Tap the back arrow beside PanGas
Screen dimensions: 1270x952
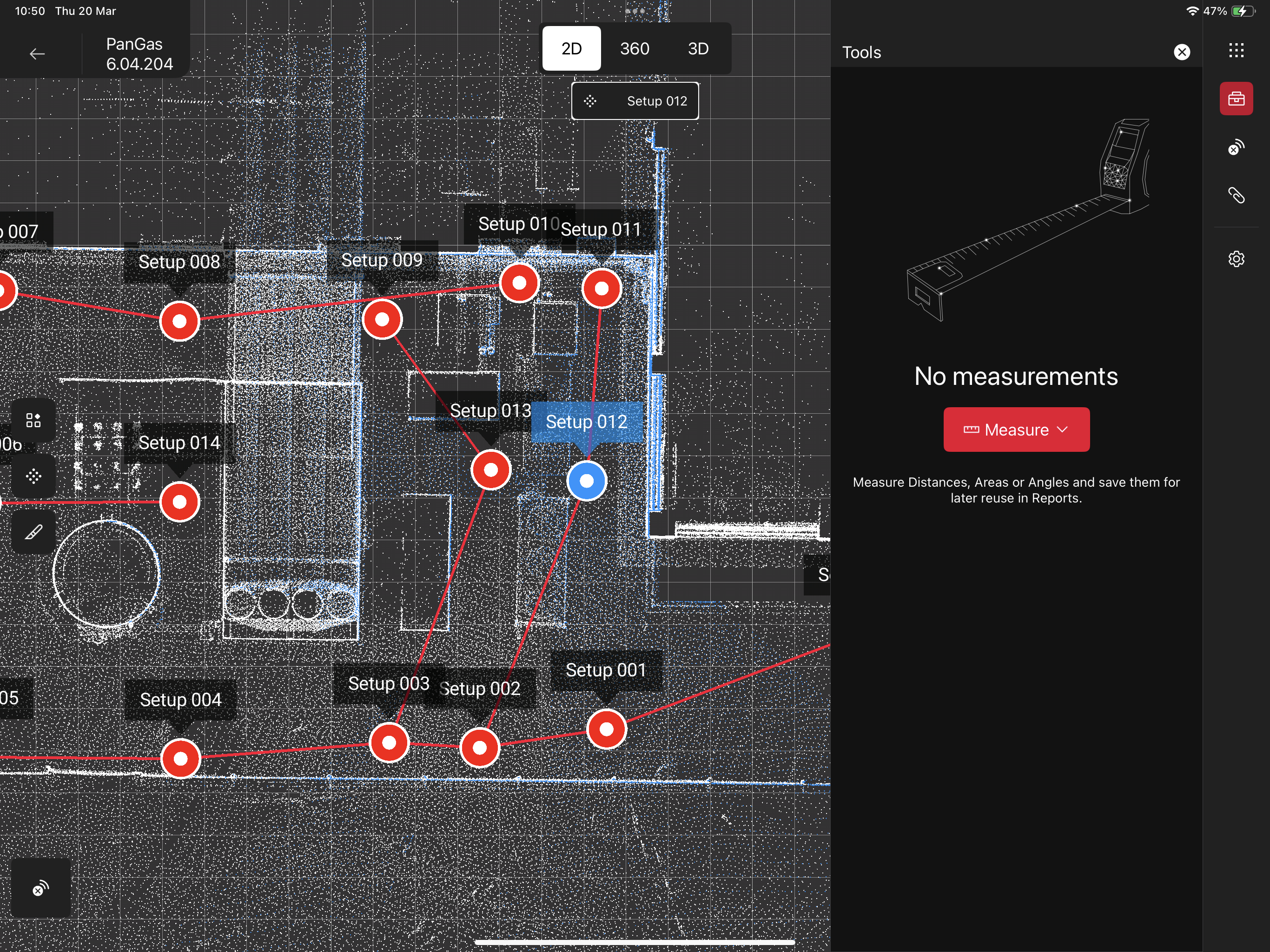(x=37, y=54)
